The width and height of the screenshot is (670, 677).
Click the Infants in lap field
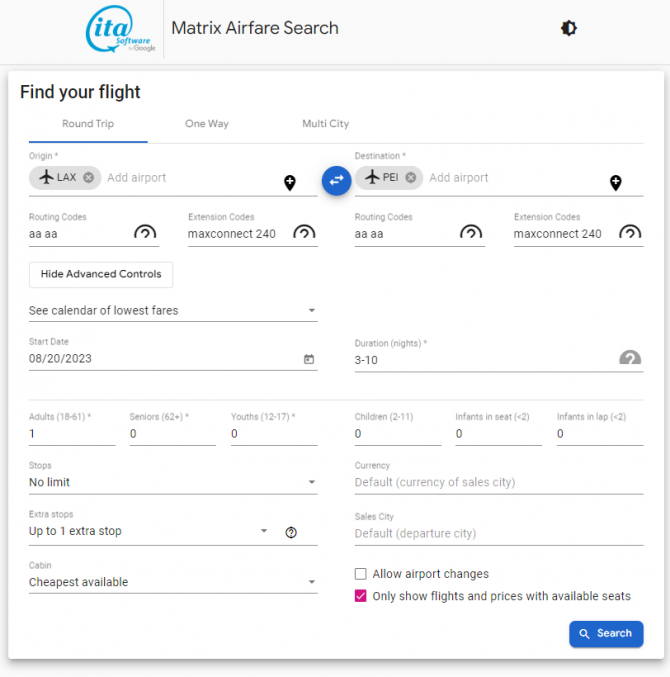pyautogui.click(x=600, y=434)
